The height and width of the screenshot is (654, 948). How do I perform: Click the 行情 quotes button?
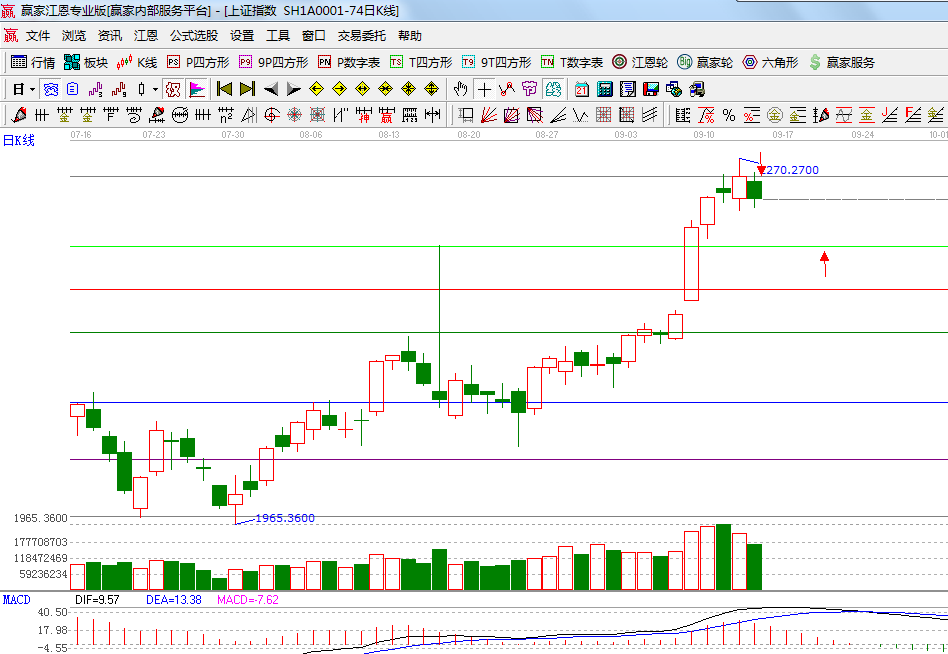point(33,62)
